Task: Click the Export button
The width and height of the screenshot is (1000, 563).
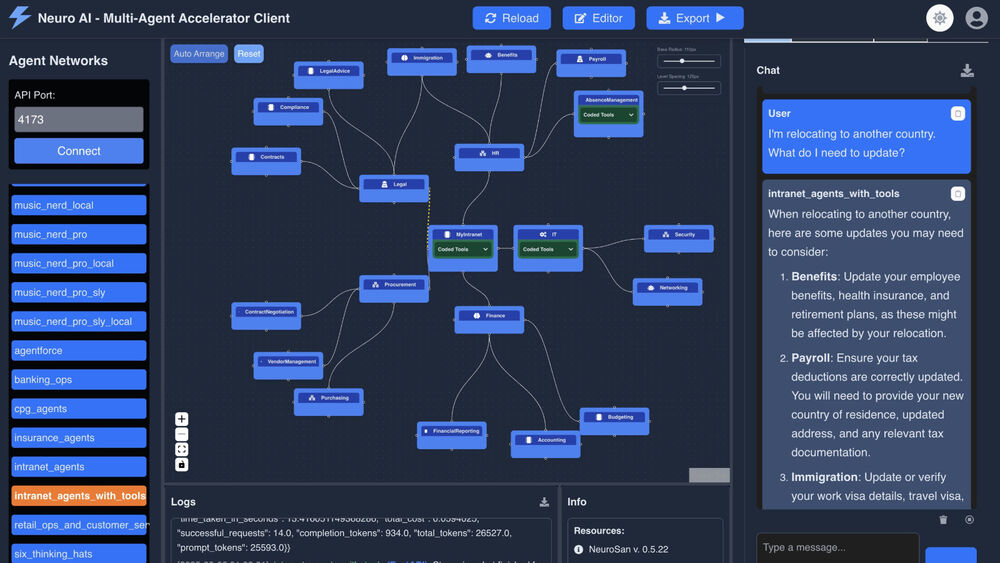Action: tap(695, 18)
